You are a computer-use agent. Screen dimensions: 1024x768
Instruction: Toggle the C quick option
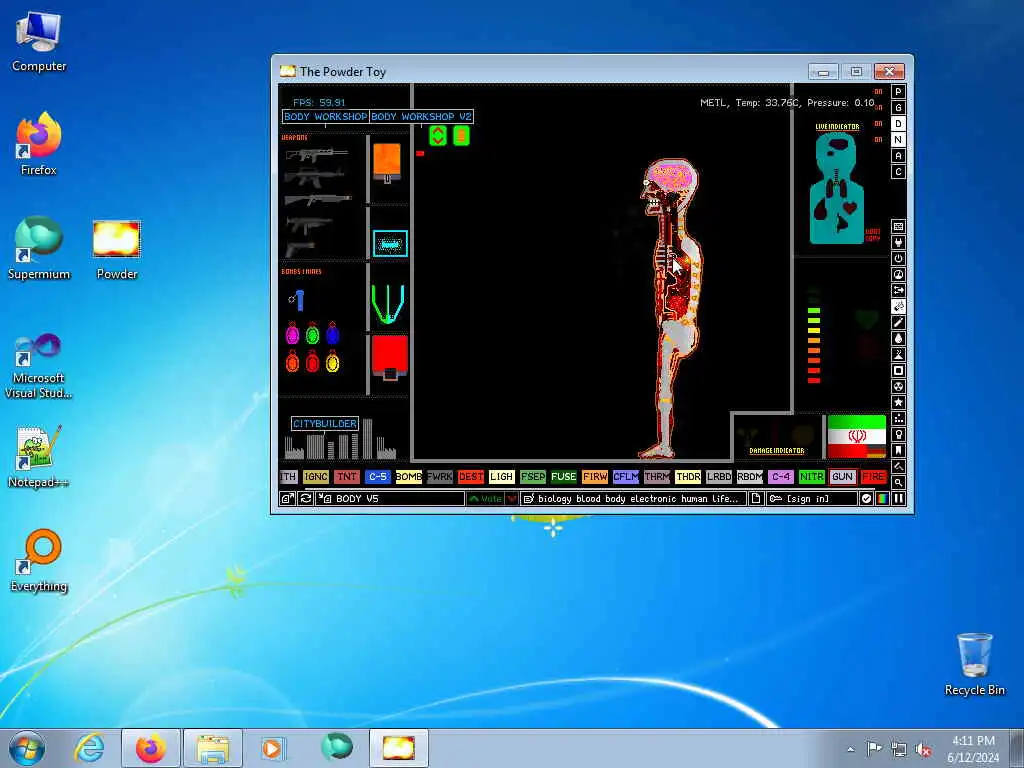(x=898, y=172)
